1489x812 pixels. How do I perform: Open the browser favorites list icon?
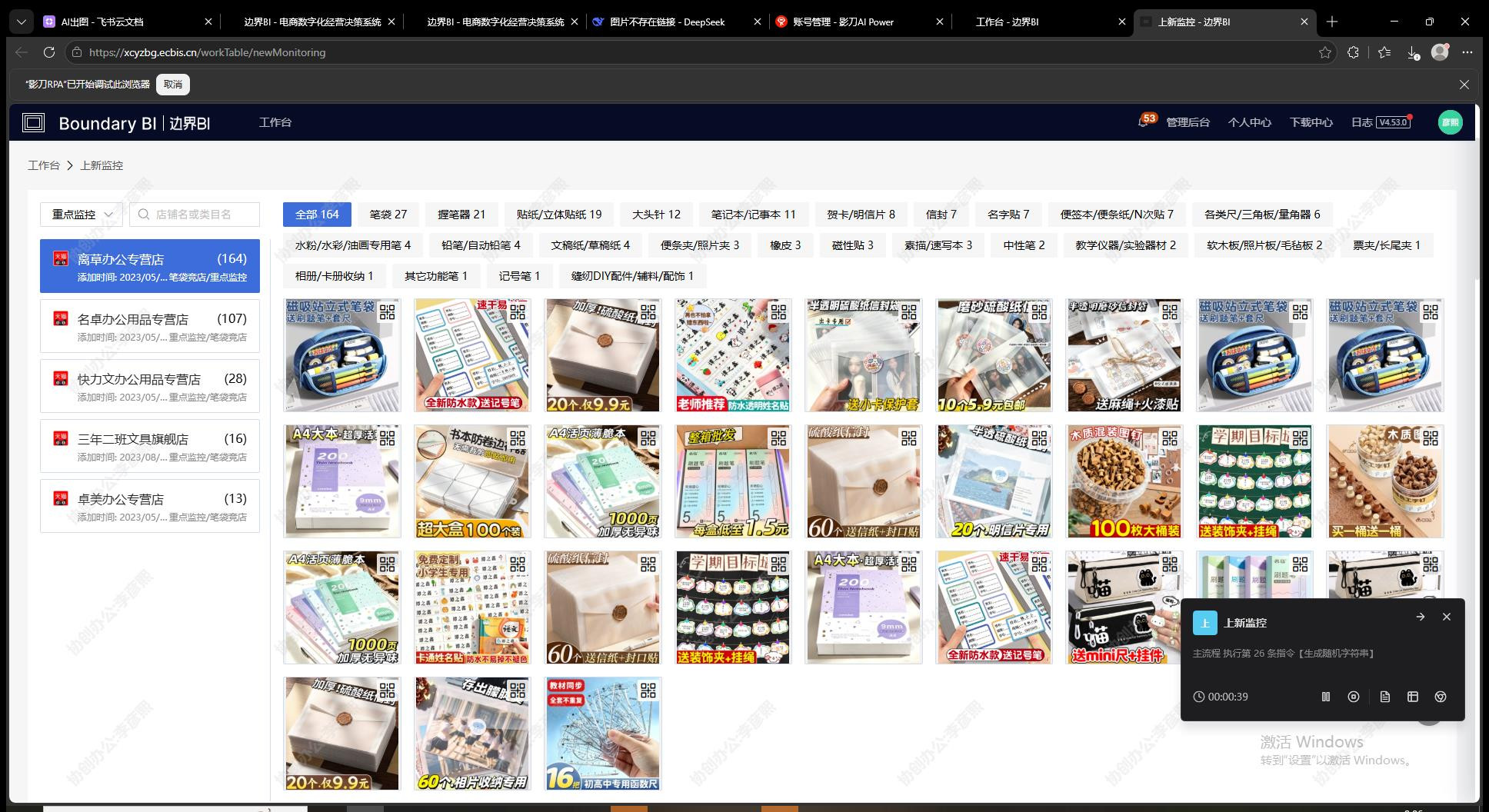pyautogui.click(x=1384, y=52)
